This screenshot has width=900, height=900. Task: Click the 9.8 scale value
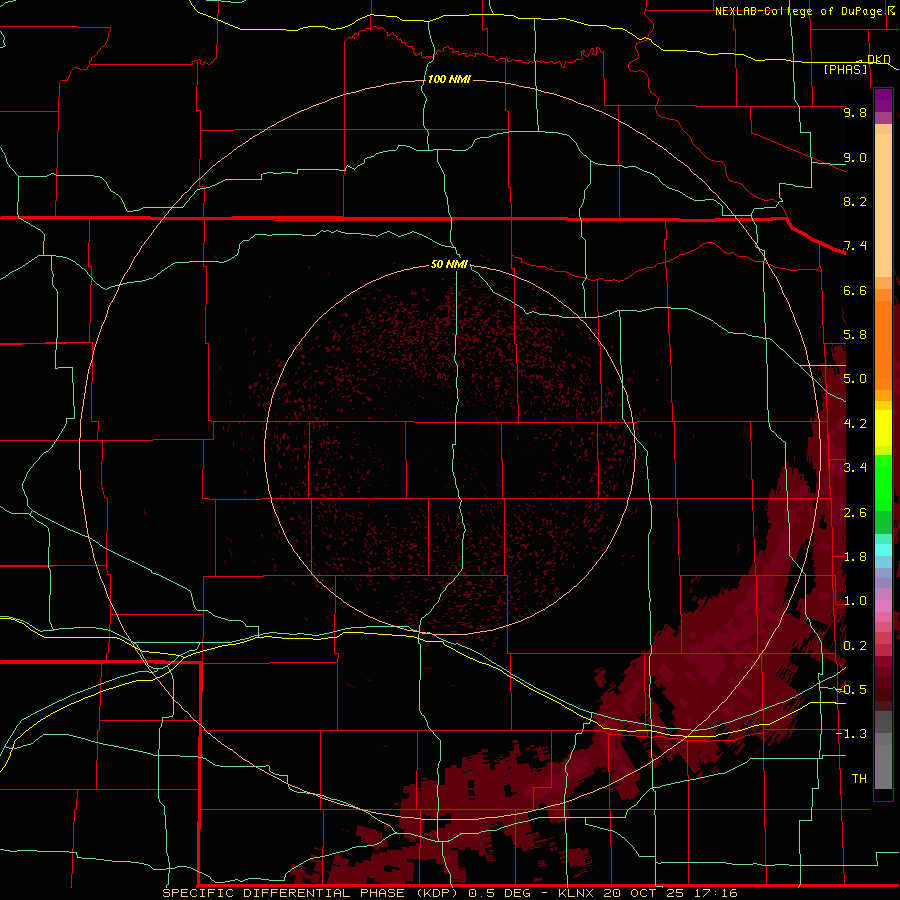tap(855, 112)
